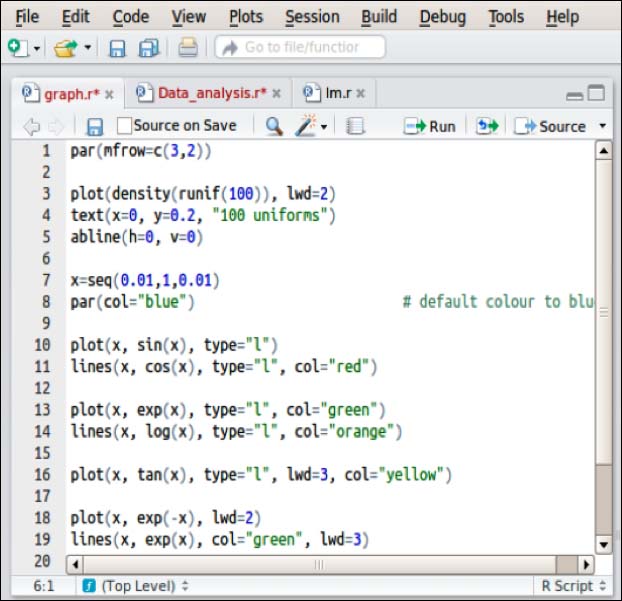Screen dimensions: 622x601
Task: Expand the Code Tools dropdown arrow
Action: point(324,127)
